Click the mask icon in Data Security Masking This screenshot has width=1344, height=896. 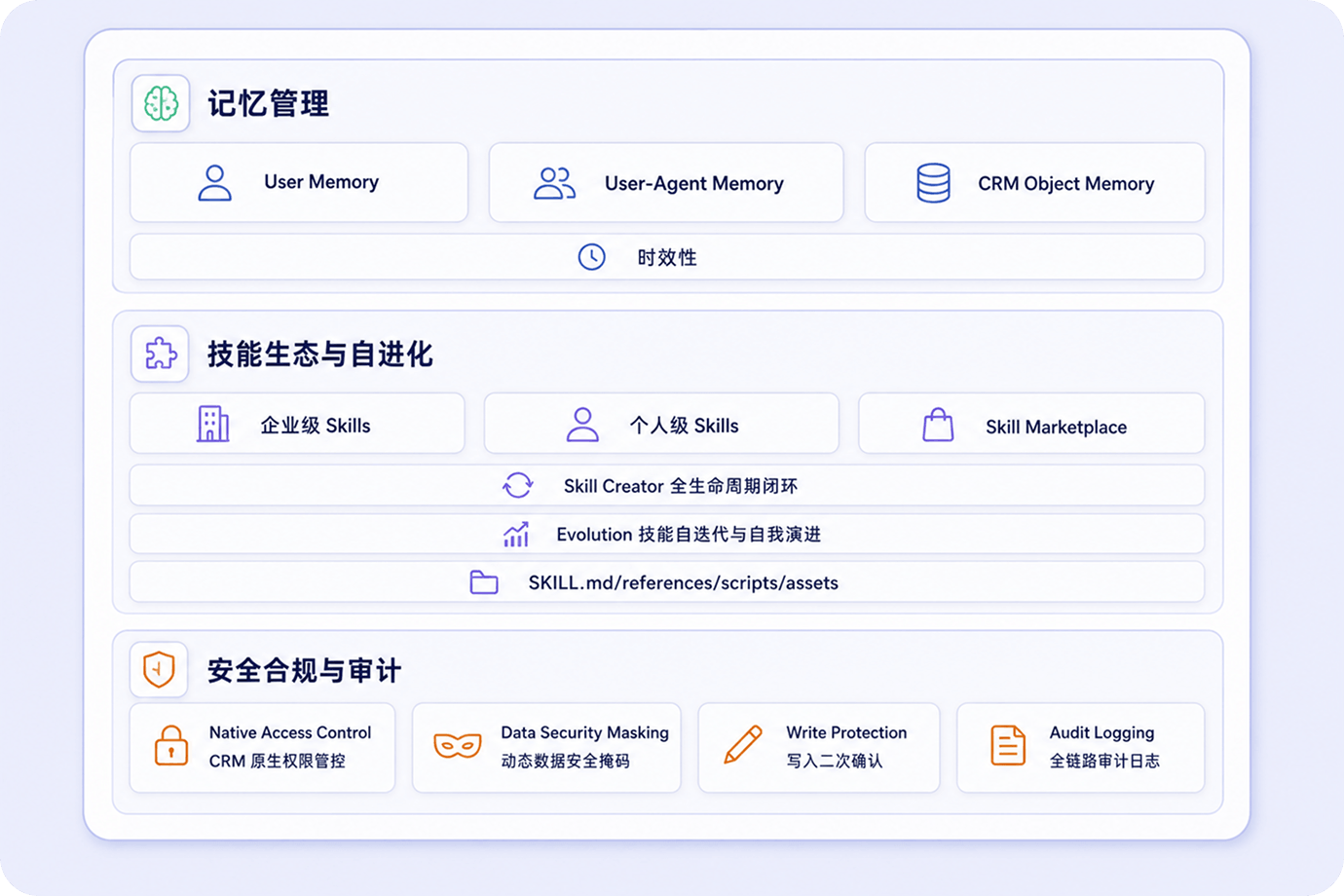coord(458,746)
